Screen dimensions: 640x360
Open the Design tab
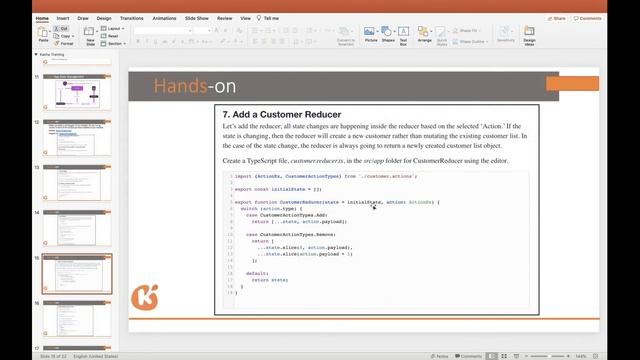pos(104,18)
